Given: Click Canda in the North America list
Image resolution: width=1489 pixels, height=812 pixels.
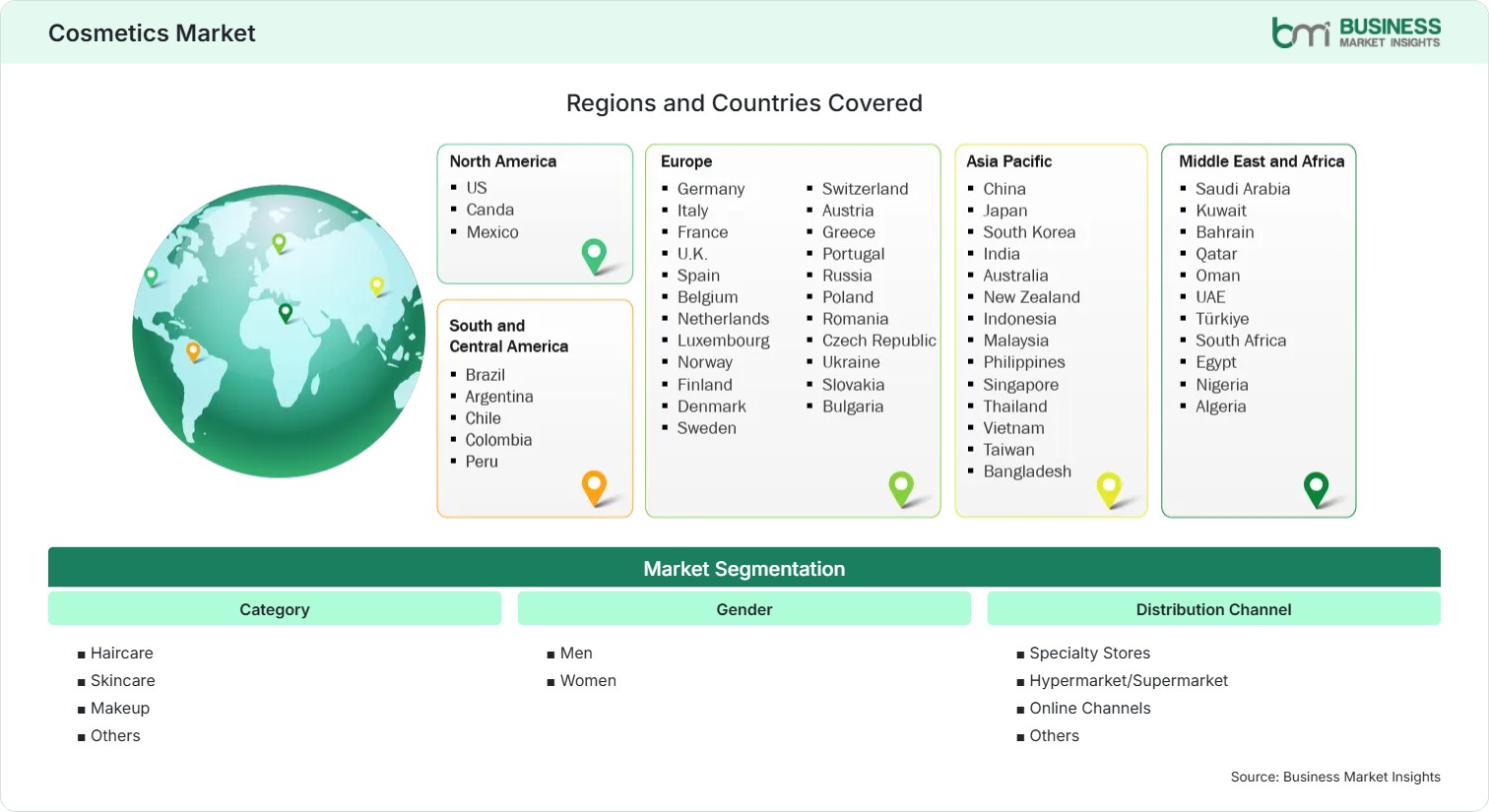Looking at the screenshot, I should tap(490, 210).
